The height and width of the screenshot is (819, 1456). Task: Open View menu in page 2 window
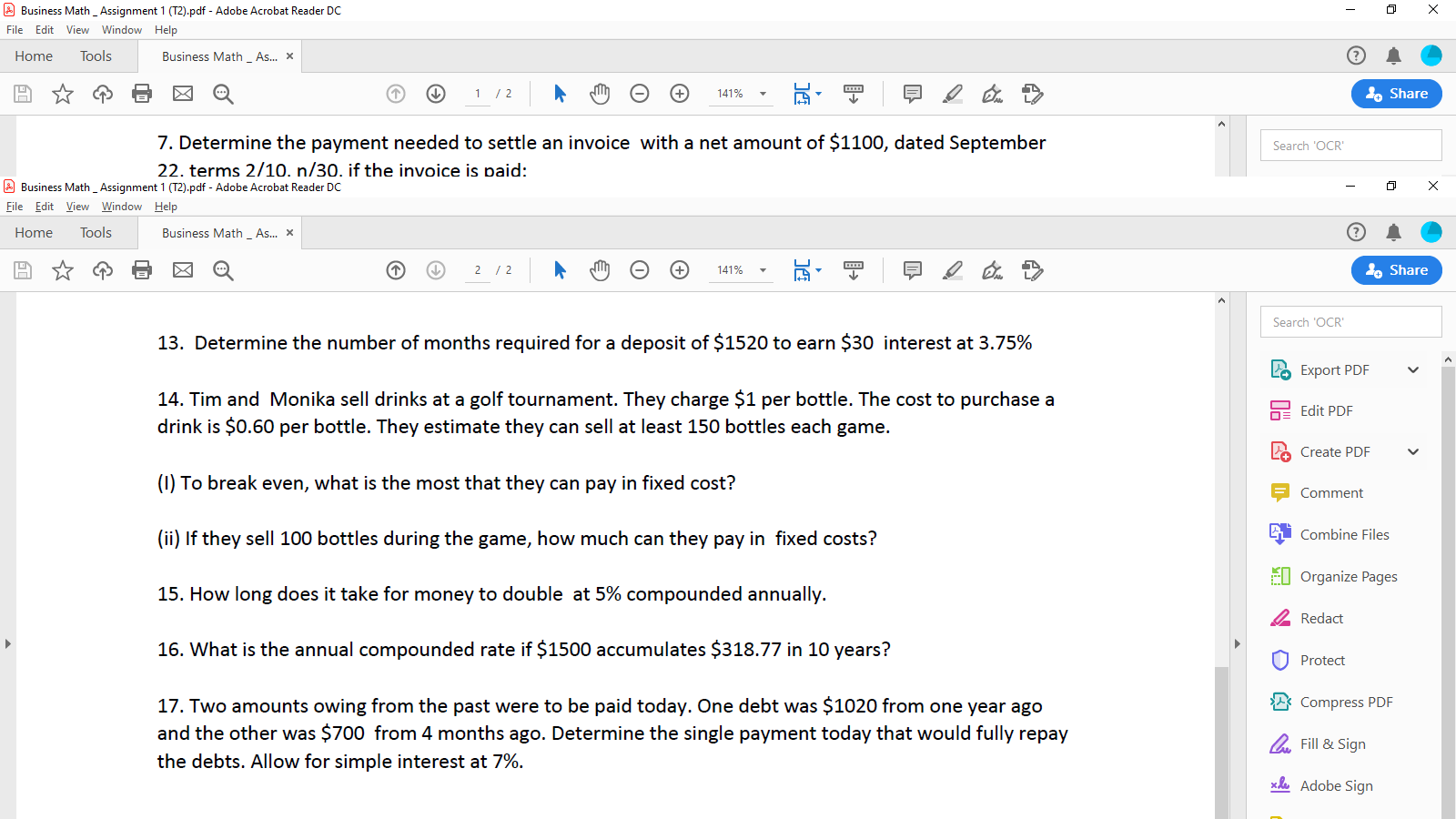click(x=77, y=207)
